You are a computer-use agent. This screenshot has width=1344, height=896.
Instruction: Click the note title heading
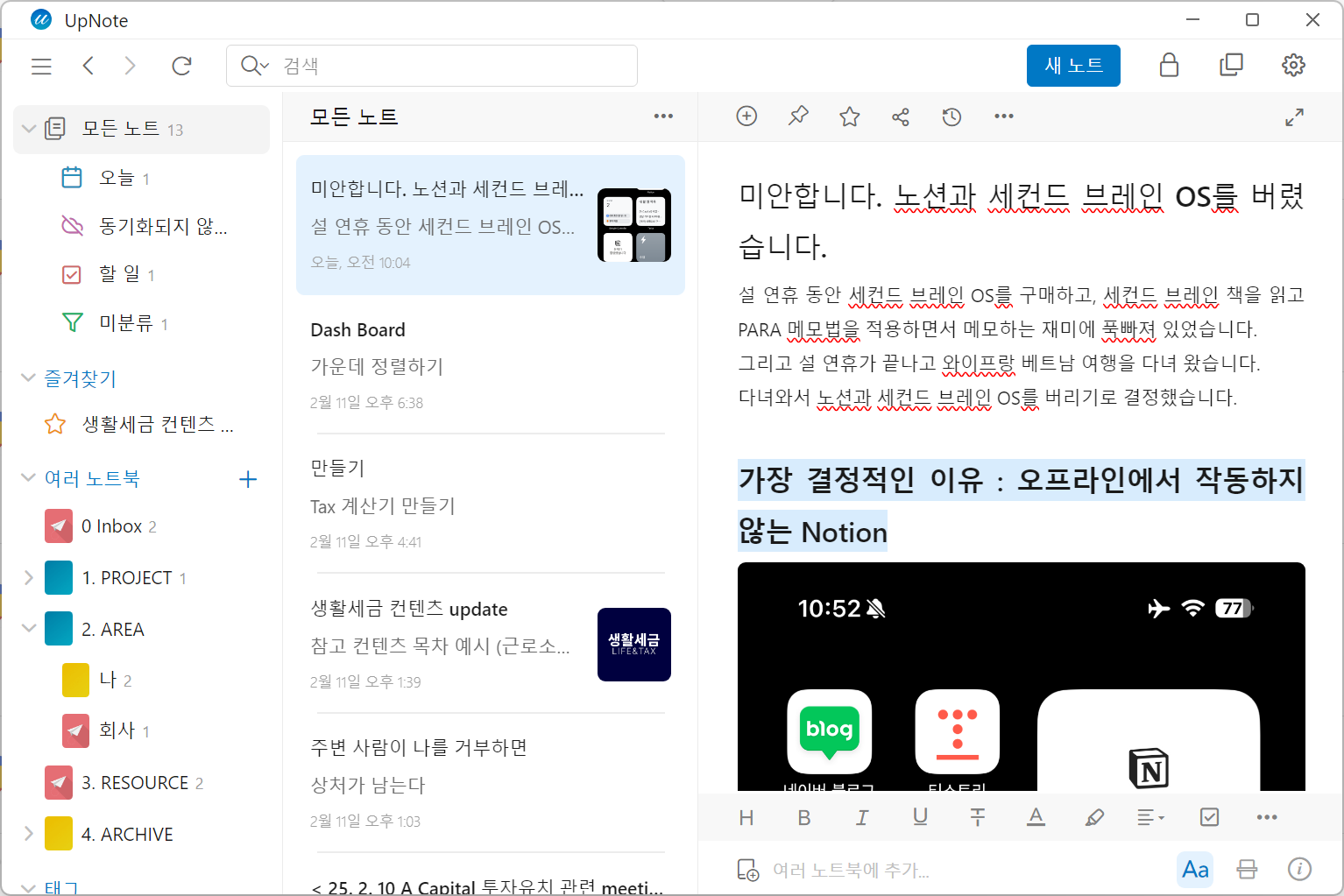[x=1022, y=221]
